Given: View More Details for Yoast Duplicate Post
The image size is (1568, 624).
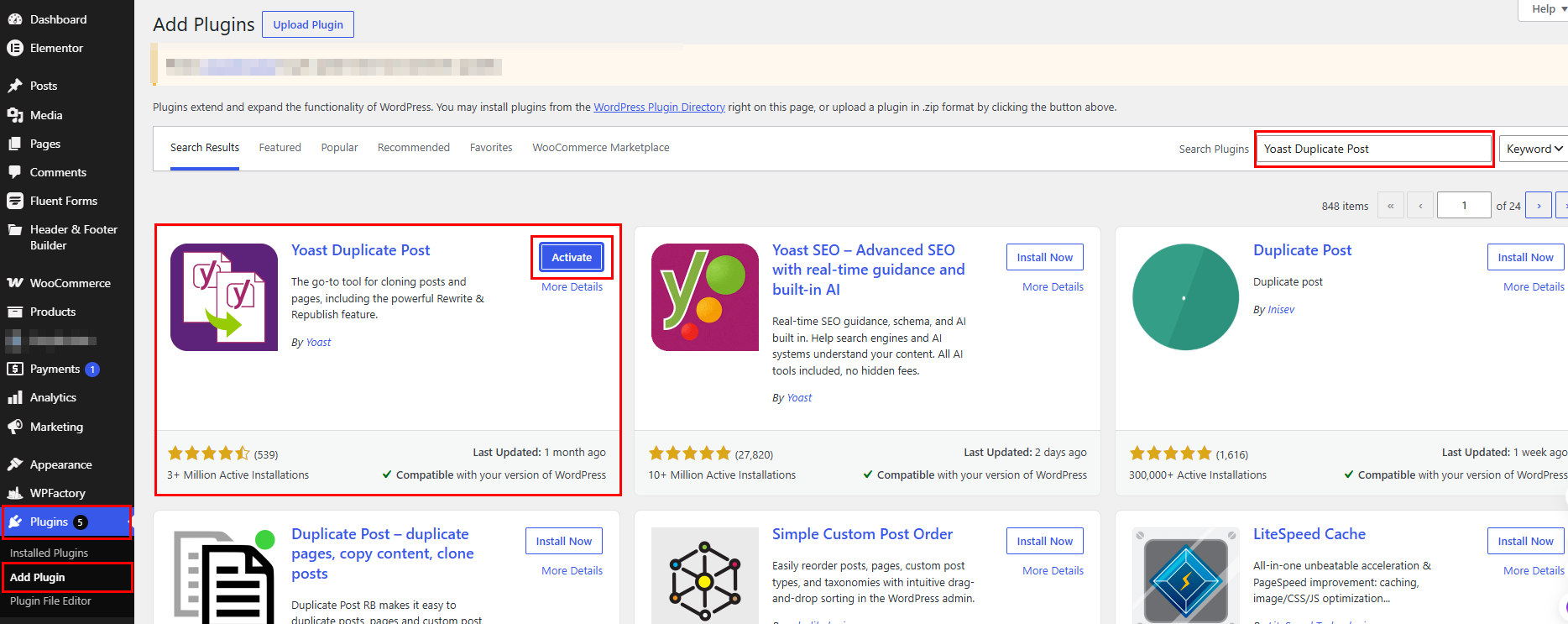Looking at the screenshot, I should (x=572, y=287).
